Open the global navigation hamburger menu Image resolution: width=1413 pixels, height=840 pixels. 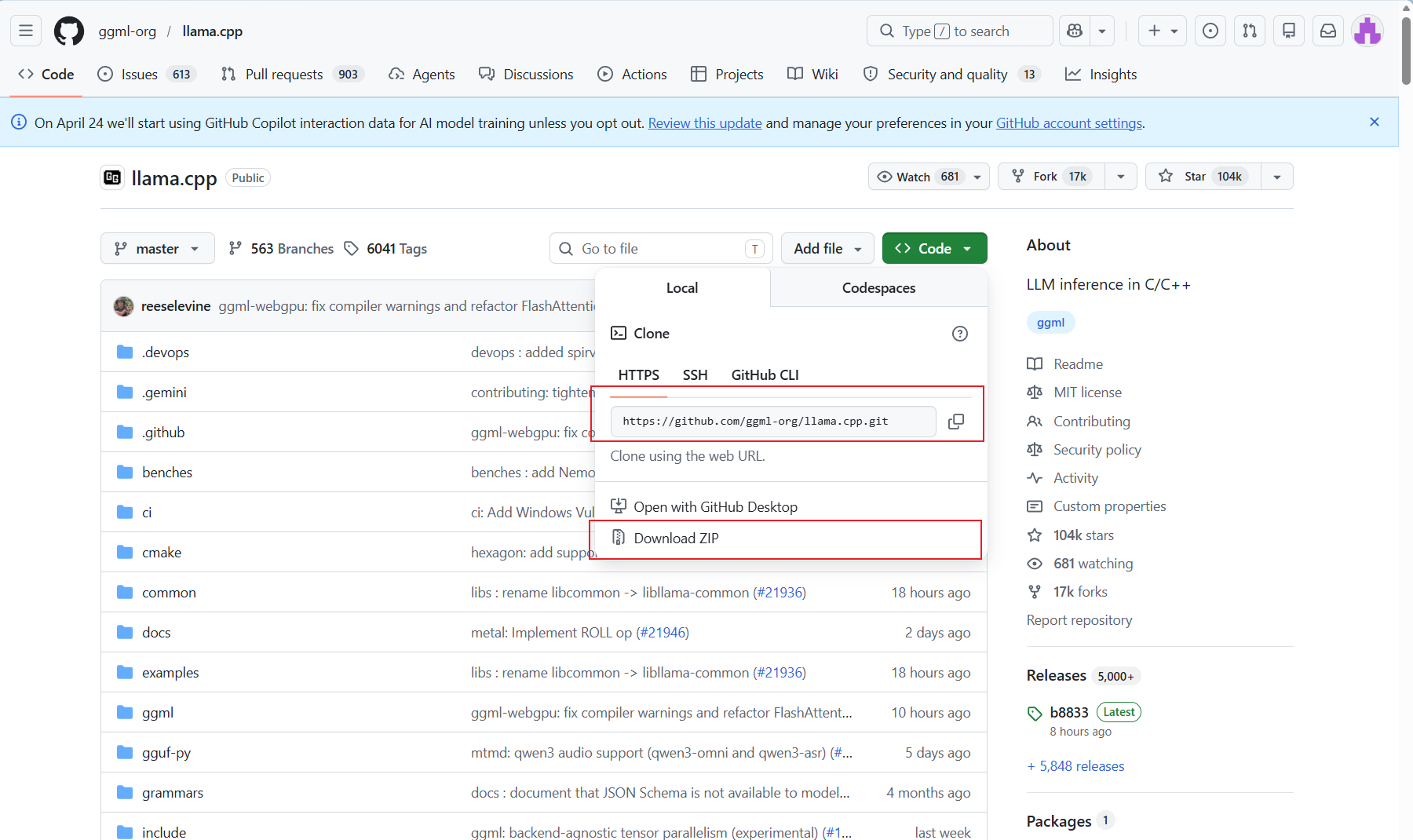pos(26,31)
